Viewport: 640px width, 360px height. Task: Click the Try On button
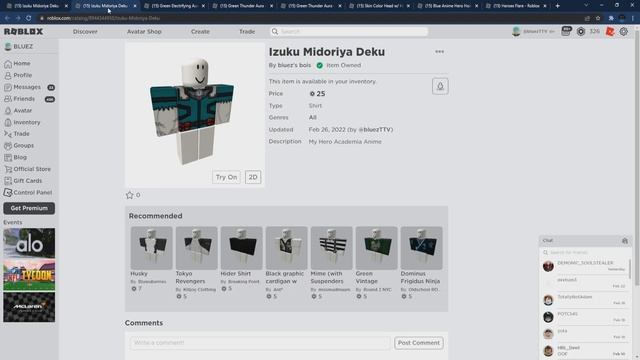tap(226, 177)
